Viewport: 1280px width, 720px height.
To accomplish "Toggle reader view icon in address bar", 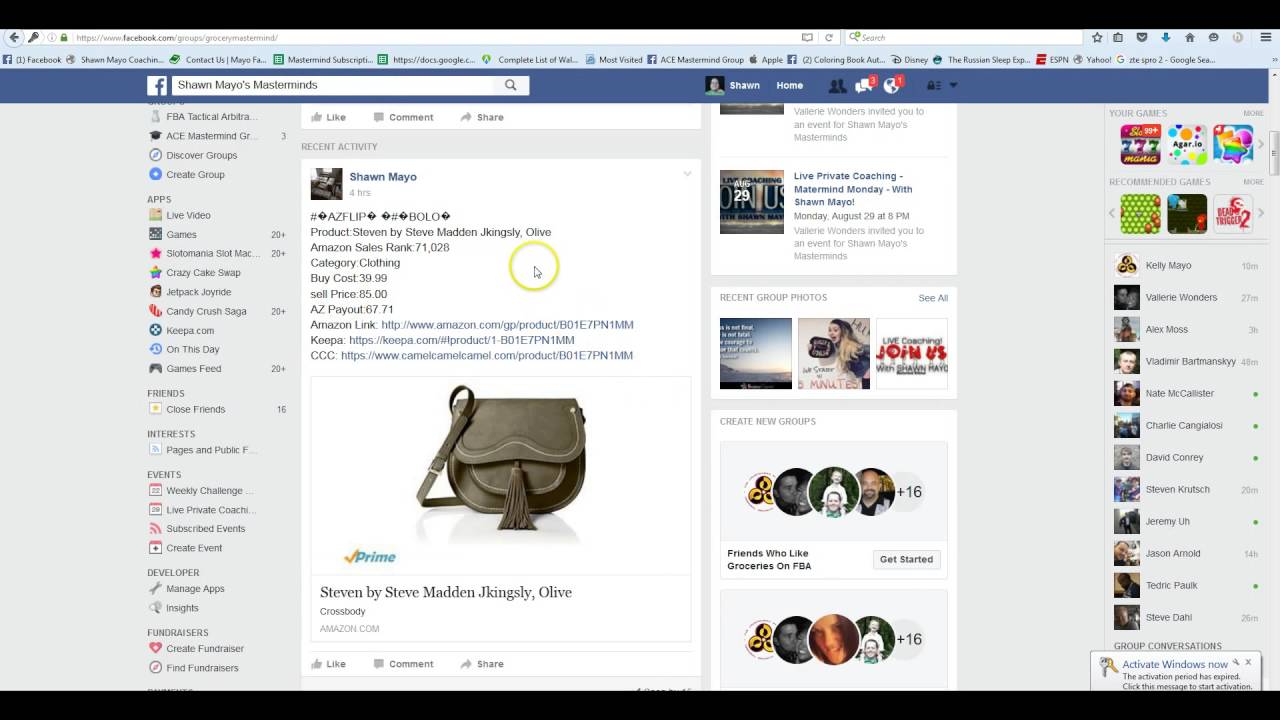I will click(807, 37).
